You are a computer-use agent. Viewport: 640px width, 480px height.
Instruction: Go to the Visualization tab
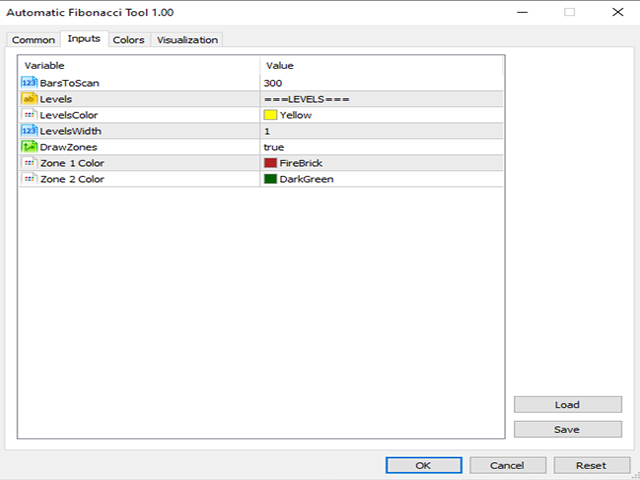click(x=187, y=40)
